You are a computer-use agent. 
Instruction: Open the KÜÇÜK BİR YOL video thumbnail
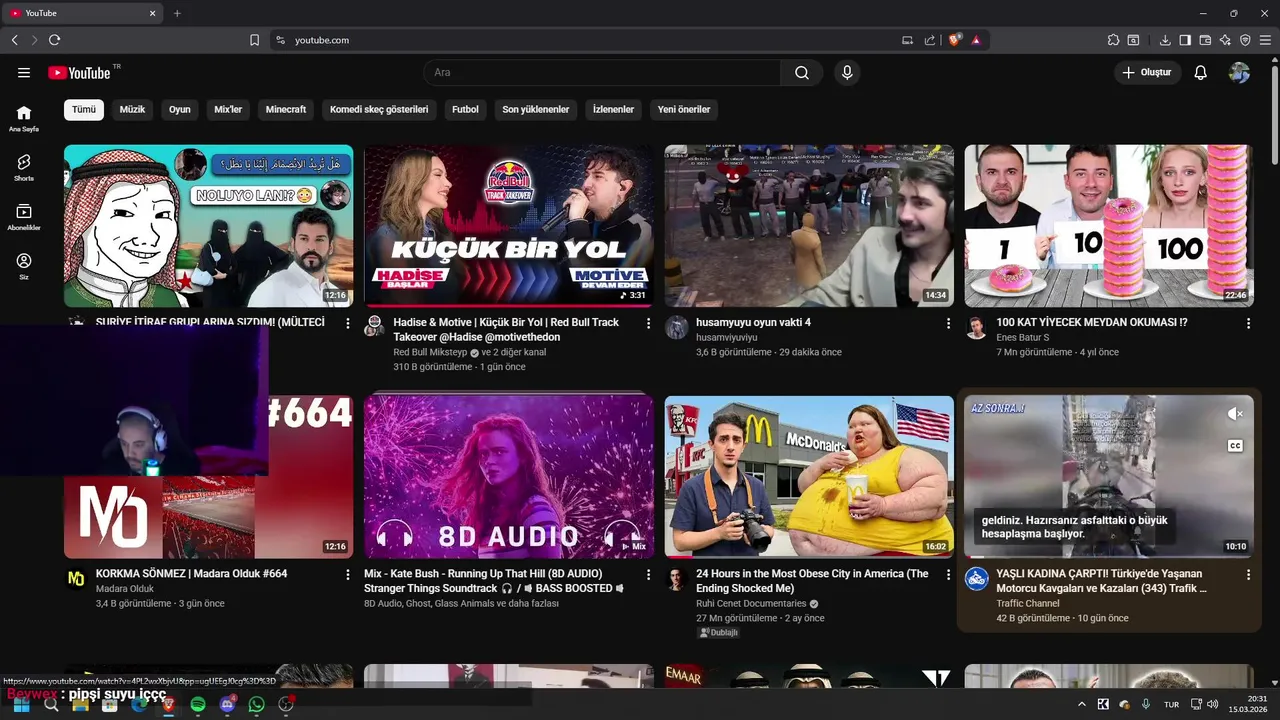[x=509, y=226]
